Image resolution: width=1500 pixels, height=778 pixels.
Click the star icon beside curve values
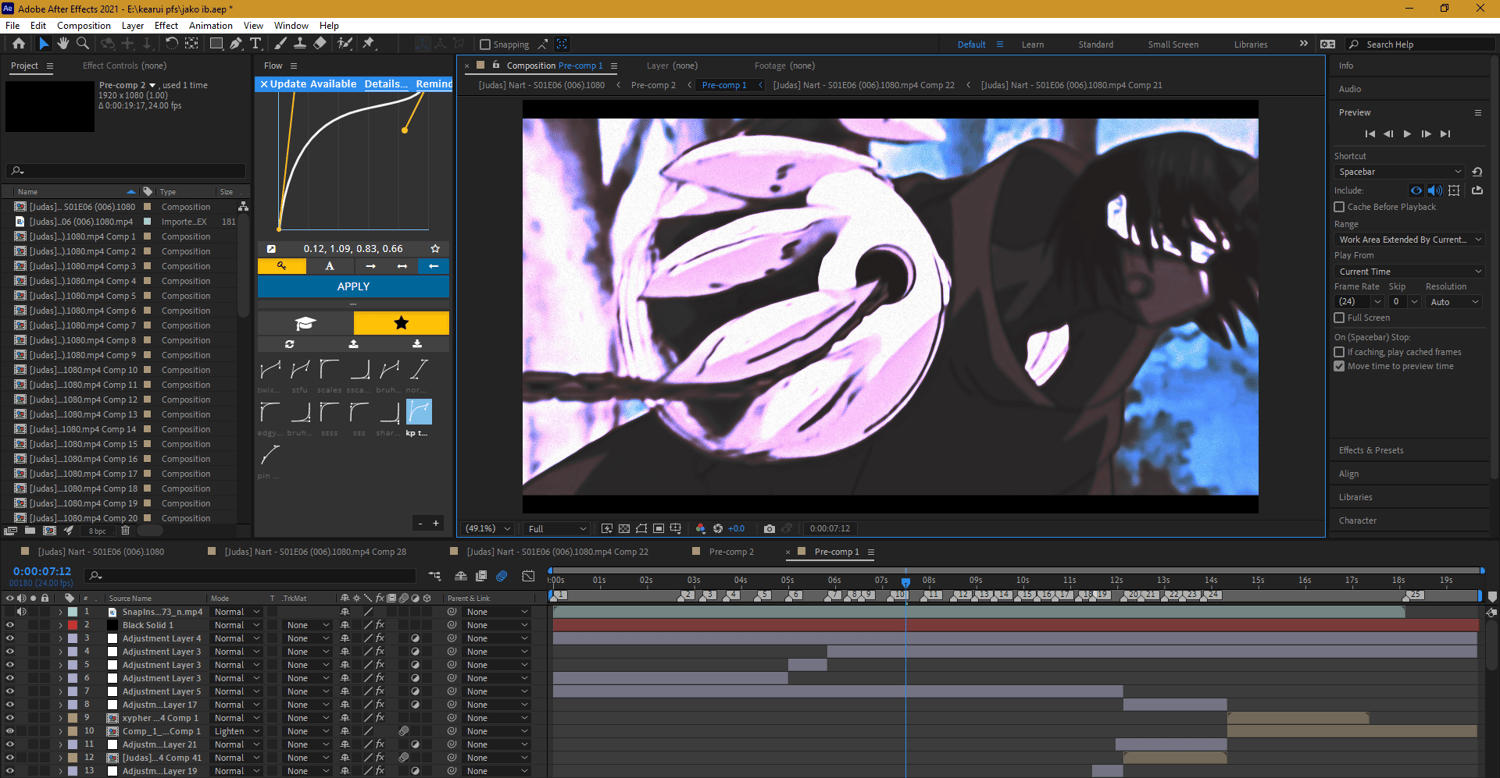pyautogui.click(x=435, y=248)
